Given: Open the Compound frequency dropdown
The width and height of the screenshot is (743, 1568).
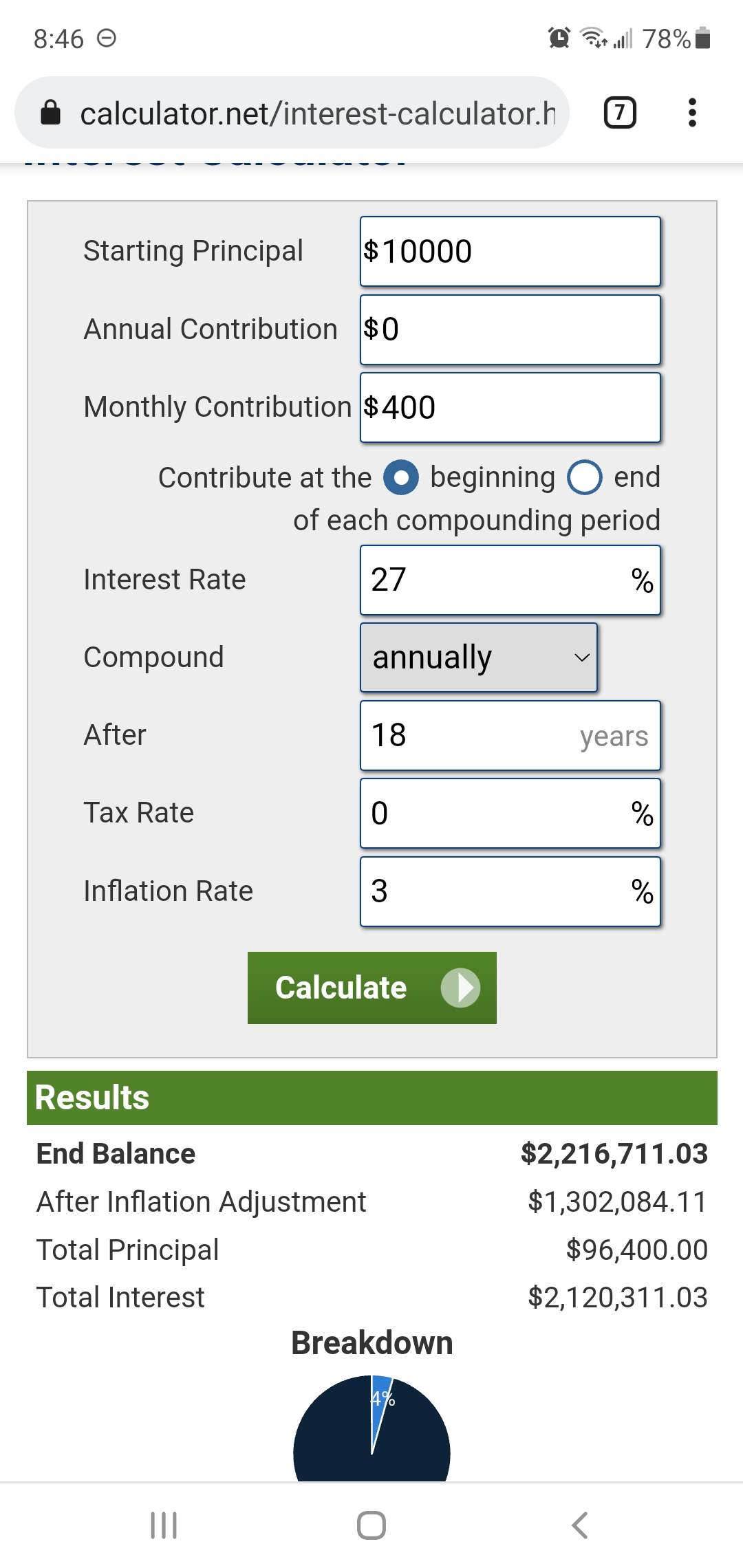Looking at the screenshot, I should 479,657.
